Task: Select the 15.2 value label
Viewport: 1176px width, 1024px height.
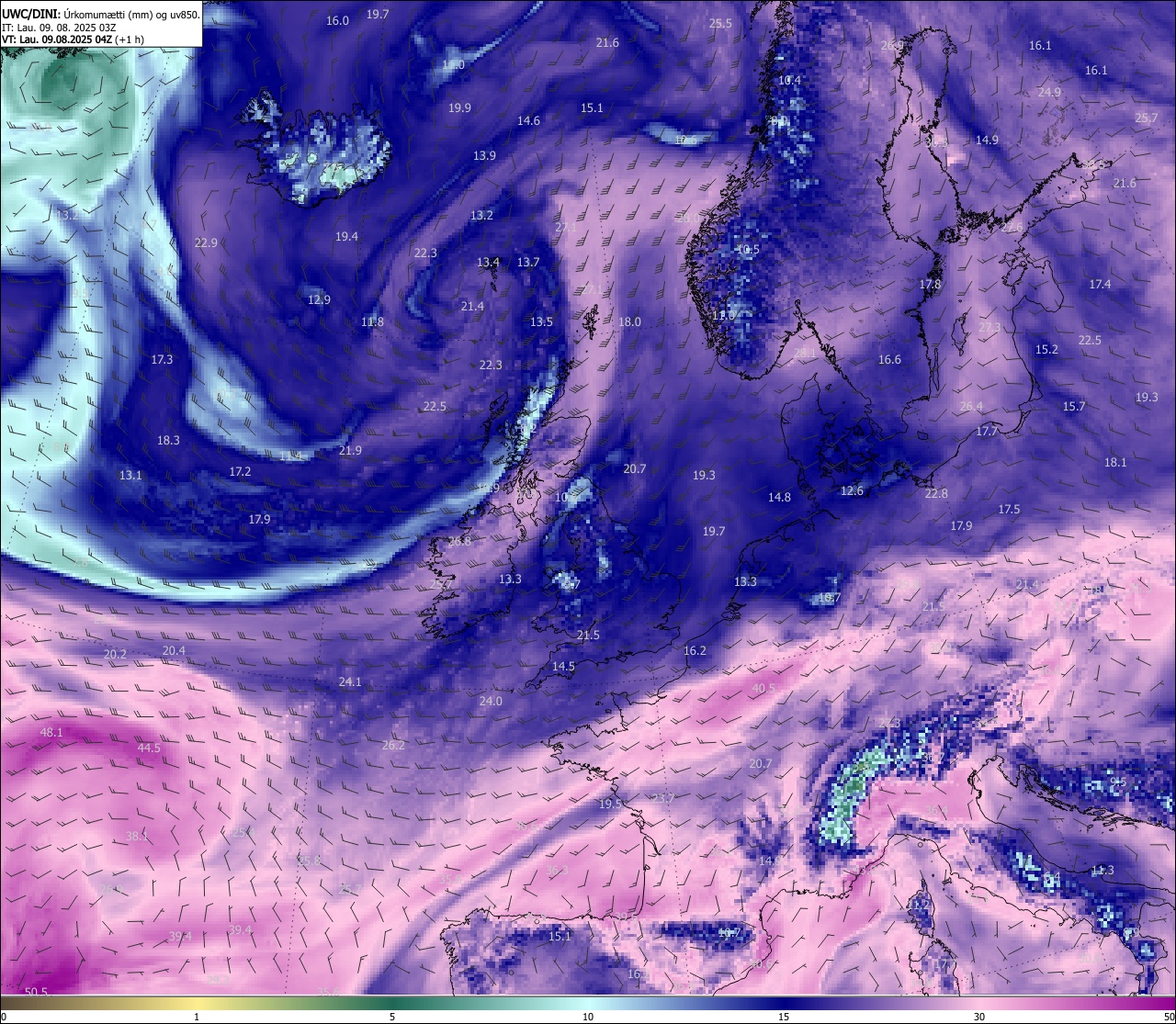Action: pos(1046,350)
